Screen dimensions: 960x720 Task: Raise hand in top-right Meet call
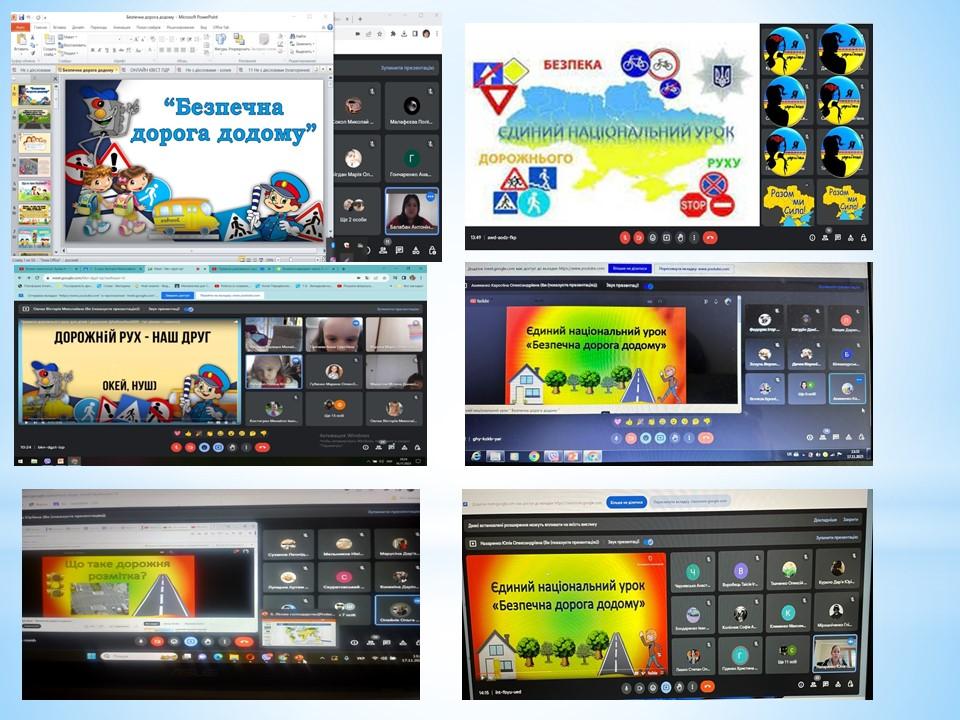click(x=680, y=238)
